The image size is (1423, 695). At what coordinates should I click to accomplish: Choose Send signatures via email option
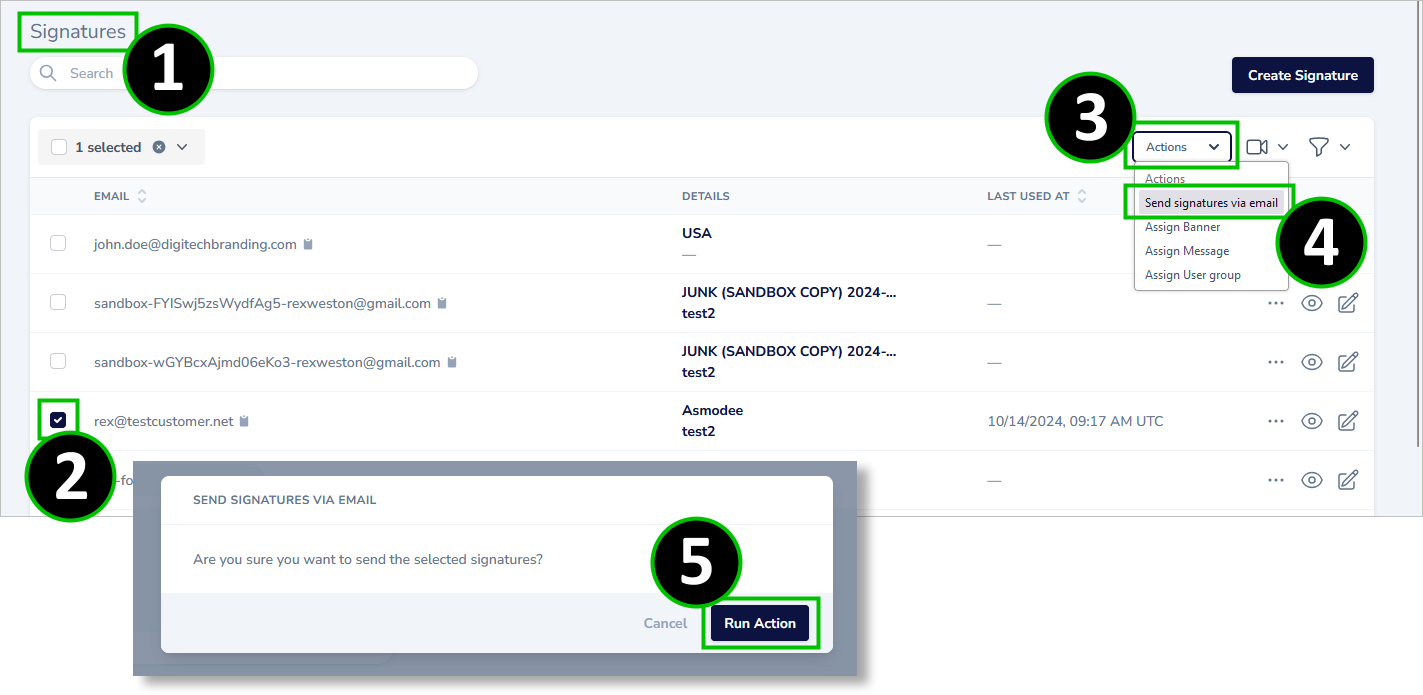[1210, 202]
